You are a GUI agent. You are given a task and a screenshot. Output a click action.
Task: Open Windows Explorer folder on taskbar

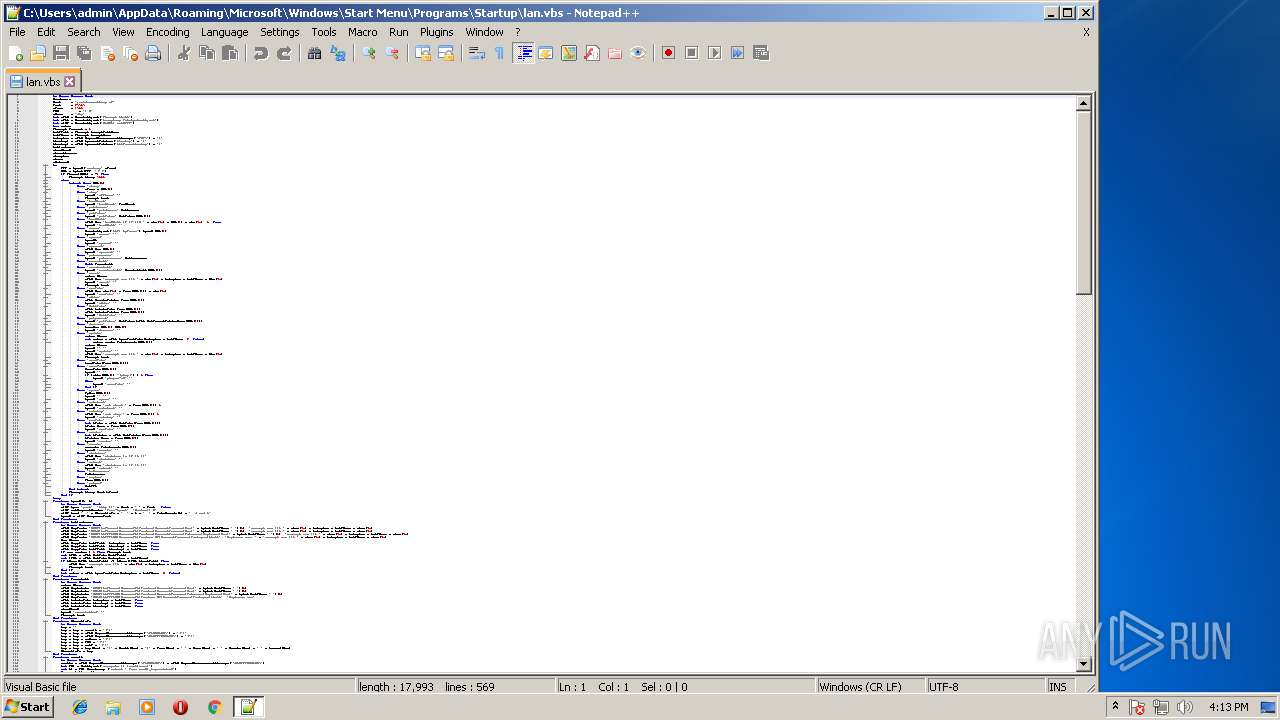click(x=113, y=707)
